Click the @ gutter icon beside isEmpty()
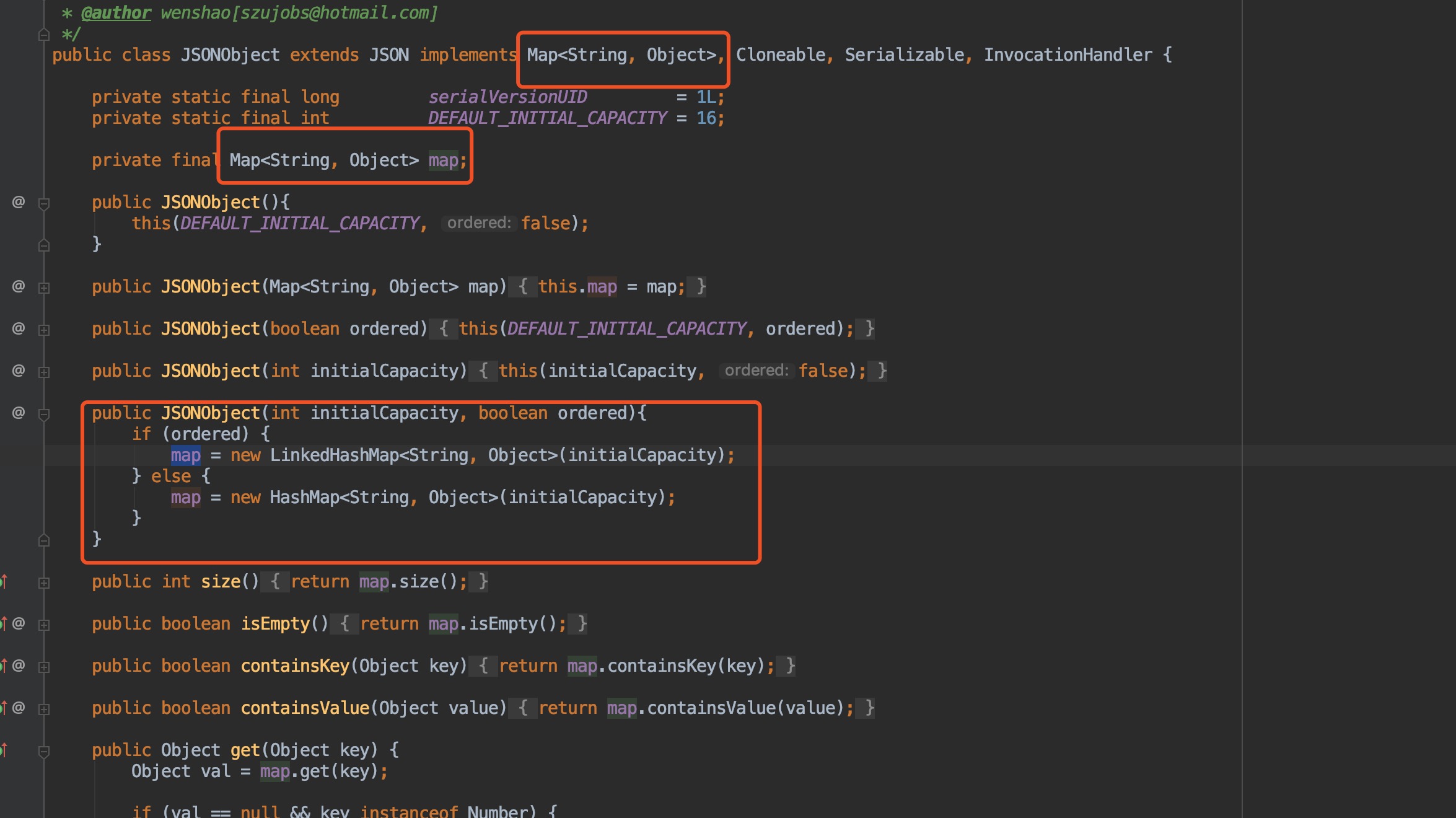This screenshot has width=1456, height=818. (x=19, y=623)
